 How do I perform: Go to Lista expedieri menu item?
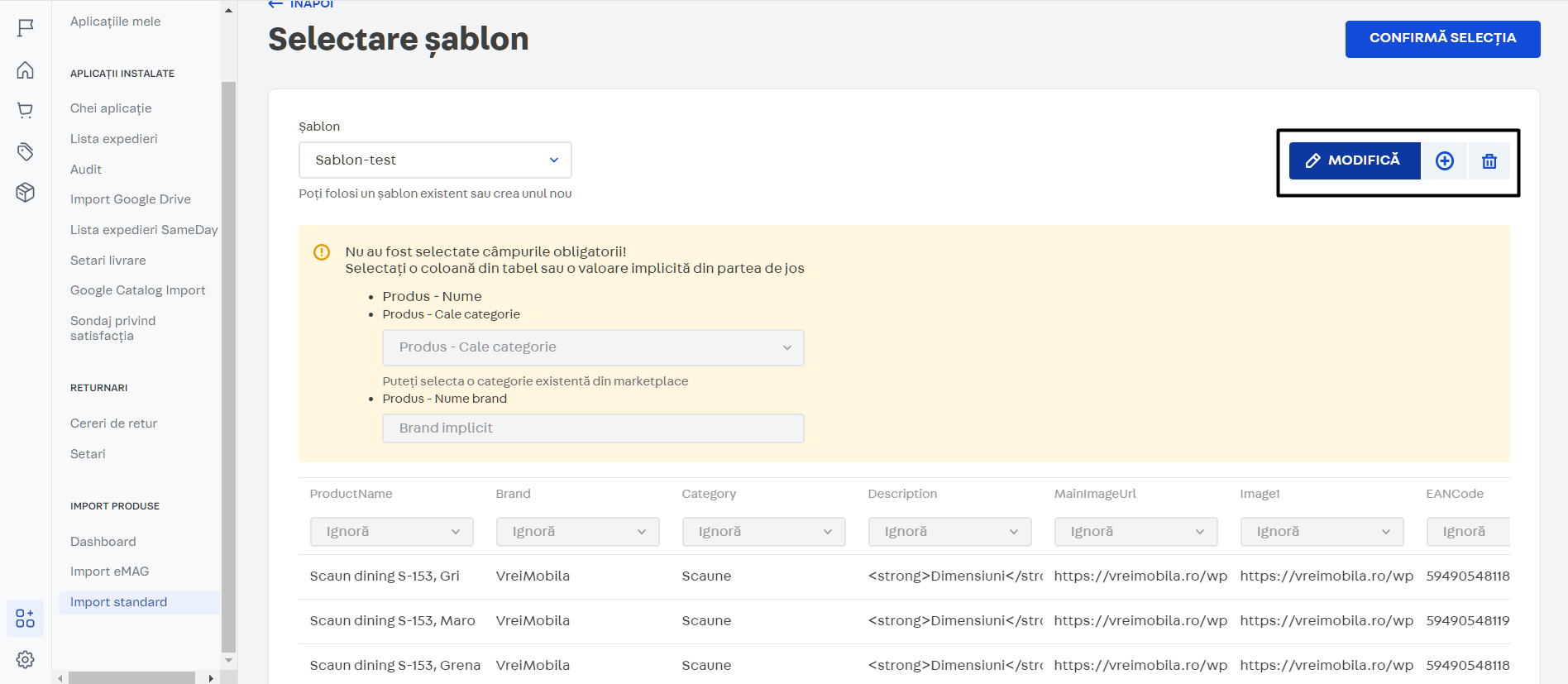coord(114,139)
